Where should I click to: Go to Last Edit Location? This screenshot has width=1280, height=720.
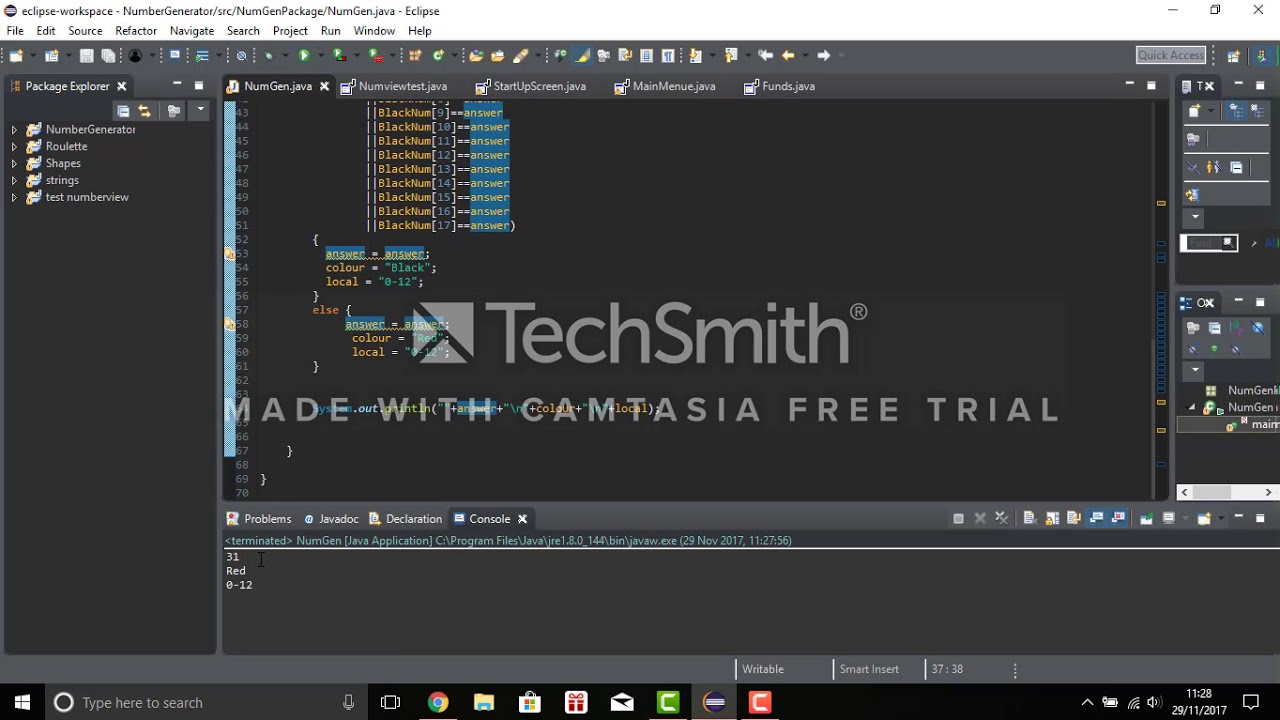[765, 55]
